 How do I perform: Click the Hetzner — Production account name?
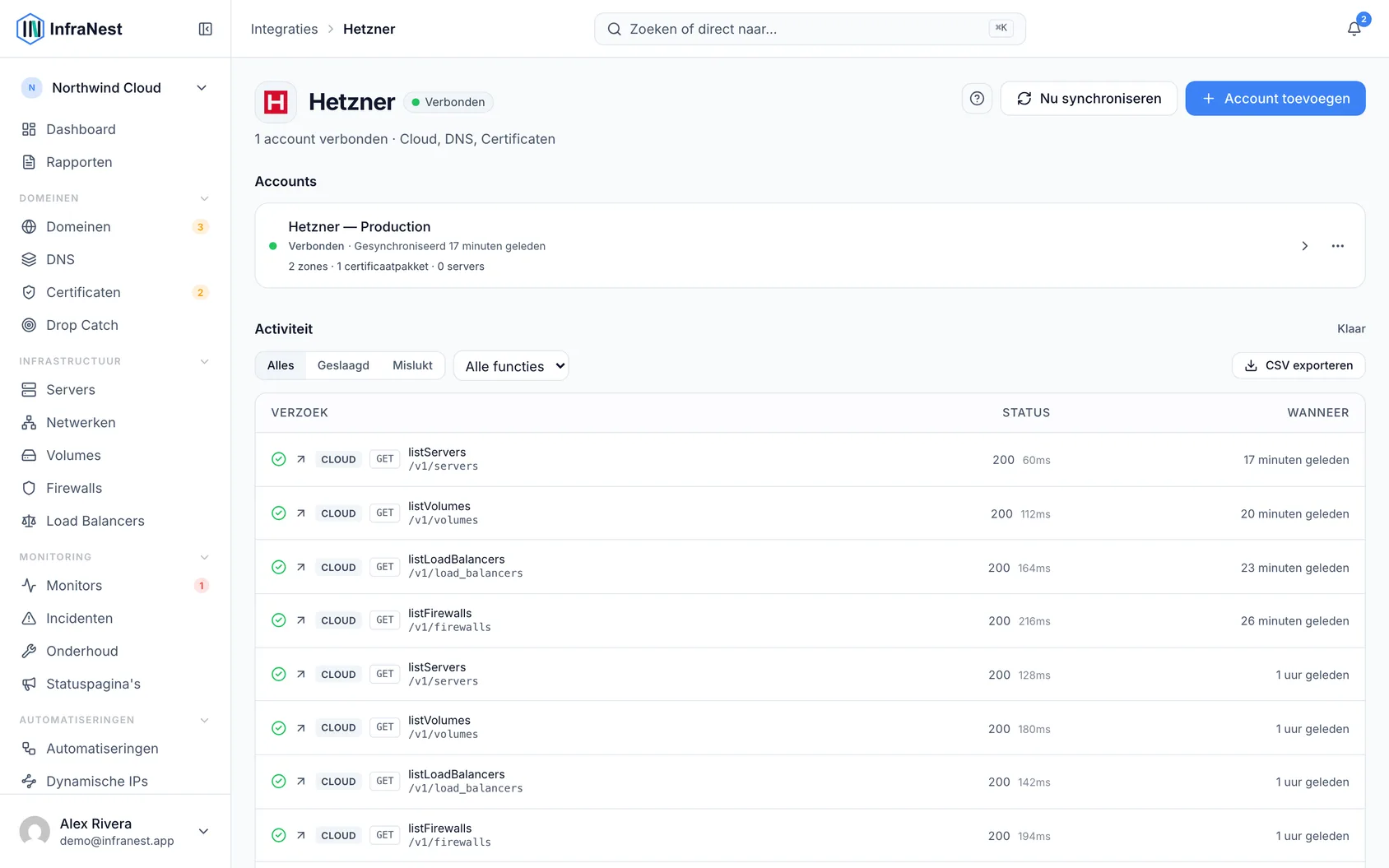(x=360, y=227)
